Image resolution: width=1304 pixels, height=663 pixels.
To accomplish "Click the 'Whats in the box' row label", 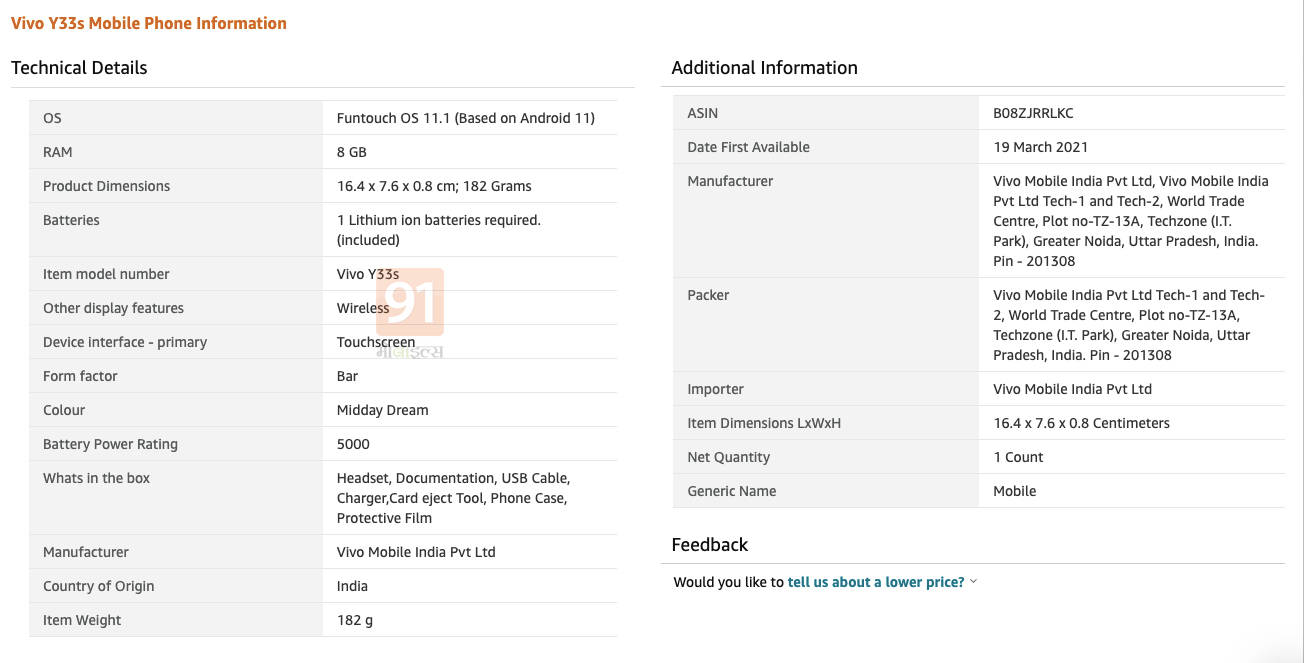I will tap(96, 478).
